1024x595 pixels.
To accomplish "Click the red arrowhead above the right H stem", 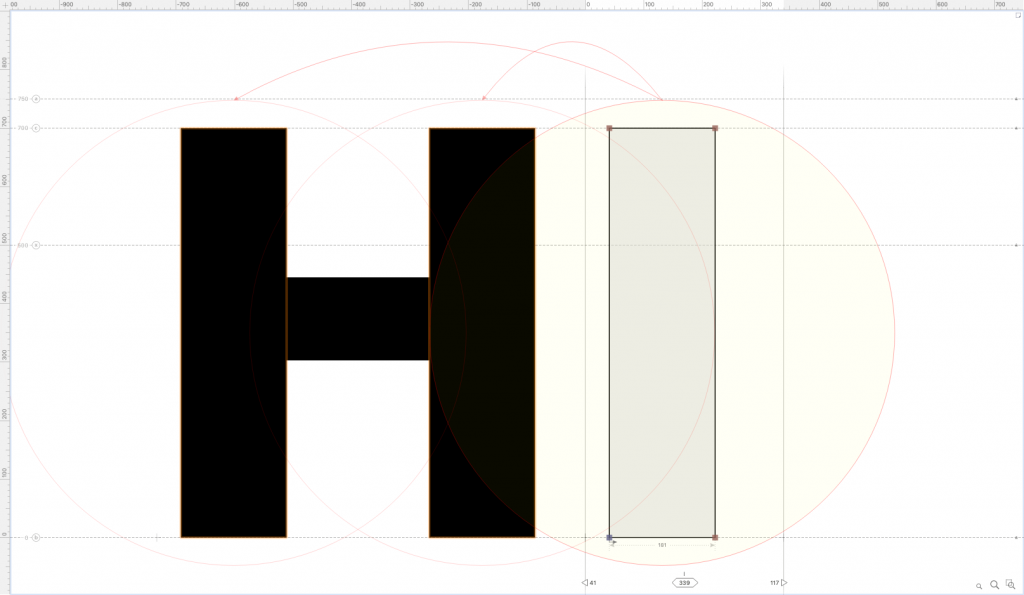I will click(x=484, y=98).
